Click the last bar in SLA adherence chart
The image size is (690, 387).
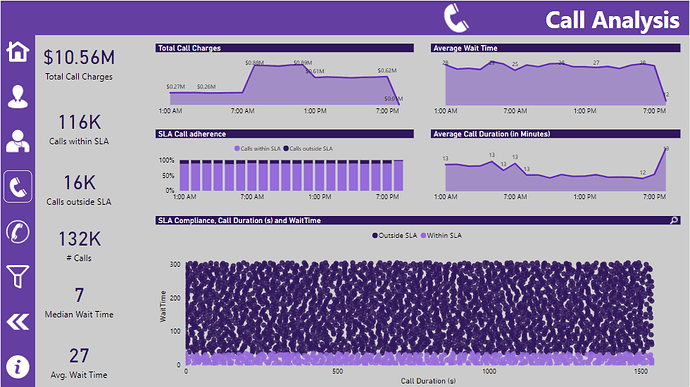(x=398, y=175)
